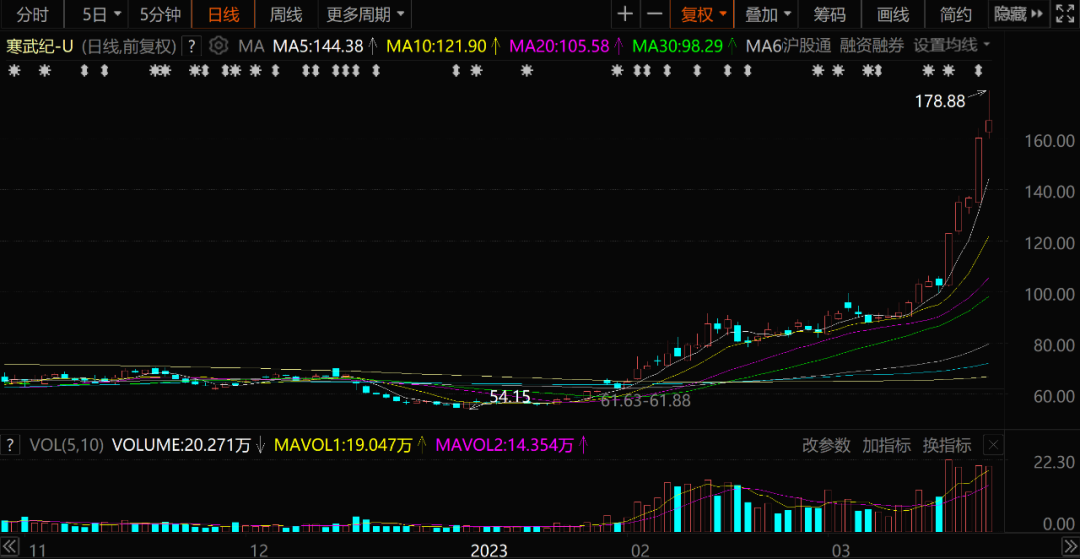Hide the side panel with 隐藏
The image size is (1080, 559).
pyautogui.click(x=1019, y=14)
